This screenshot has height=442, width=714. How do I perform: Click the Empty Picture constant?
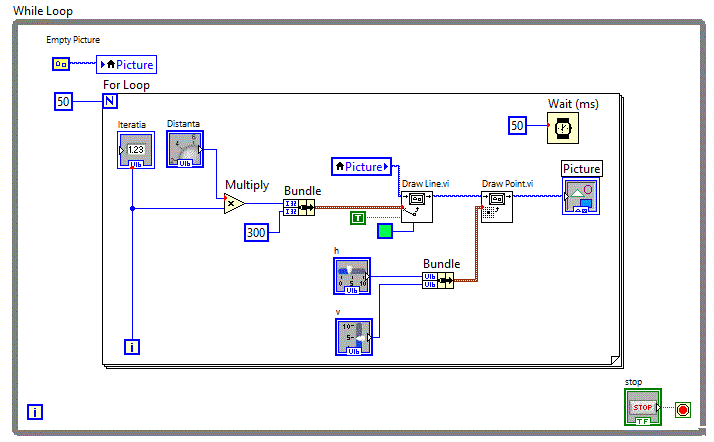[x=60, y=64]
